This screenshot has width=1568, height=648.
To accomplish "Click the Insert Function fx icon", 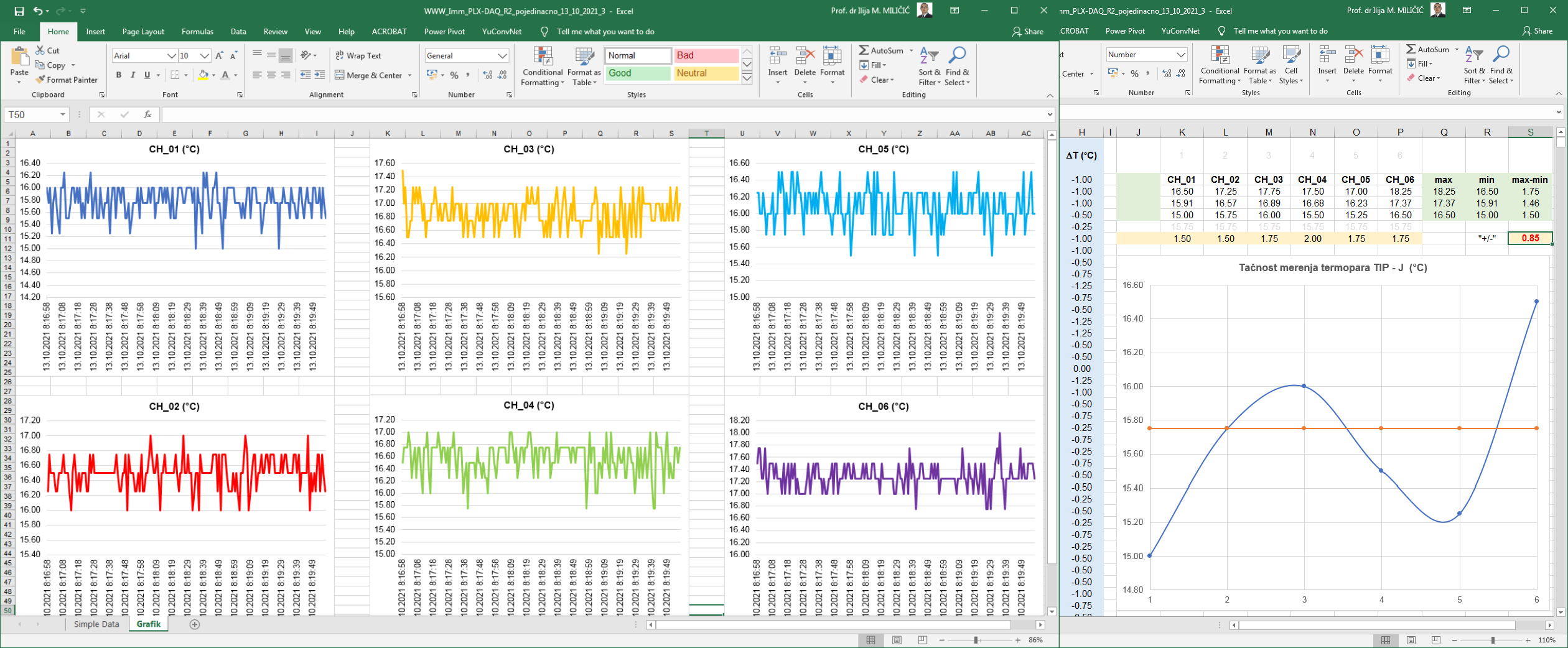I will (147, 114).
